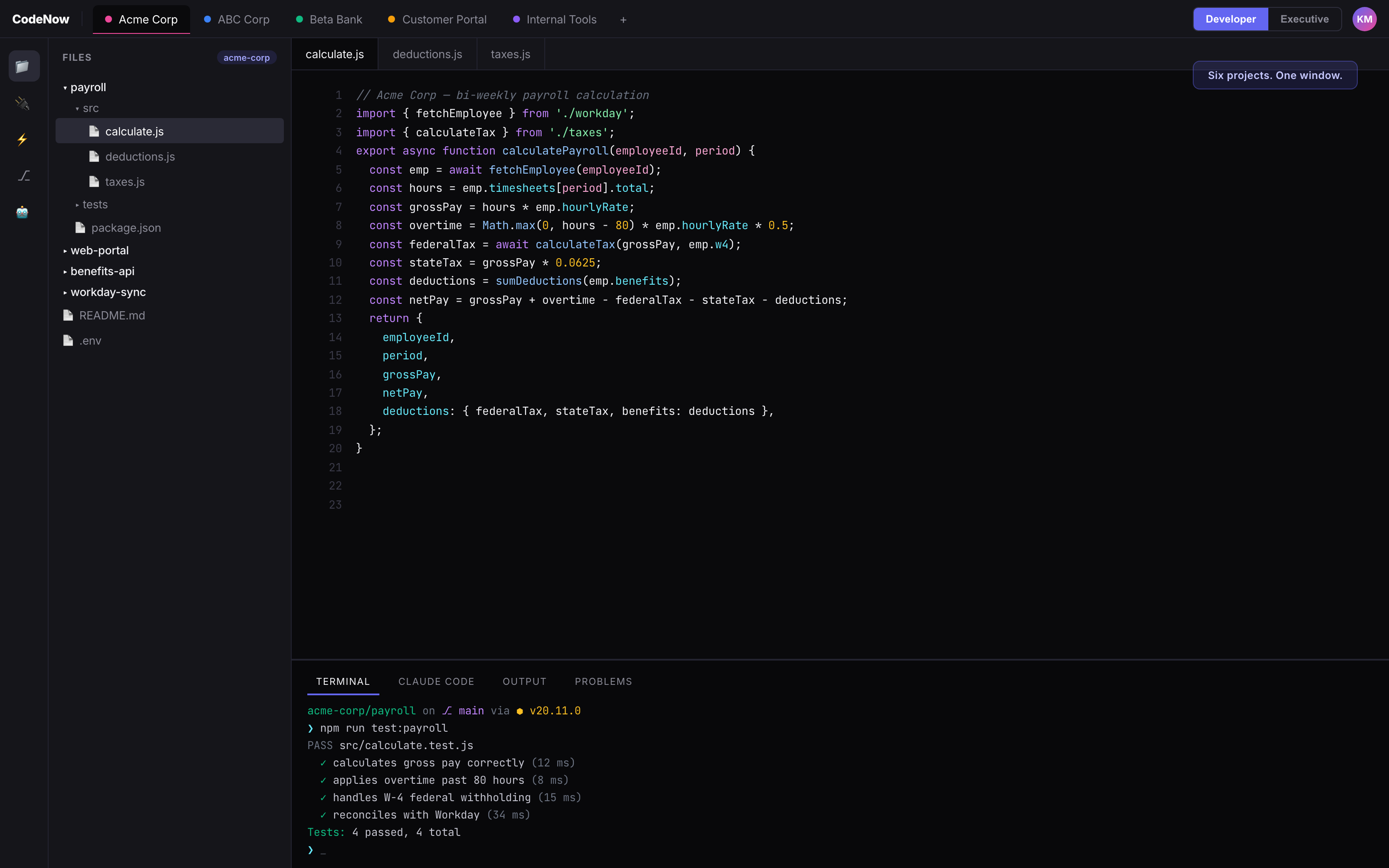Switch to Executive mode
Image resolution: width=1389 pixels, height=868 pixels.
point(1304,19)
